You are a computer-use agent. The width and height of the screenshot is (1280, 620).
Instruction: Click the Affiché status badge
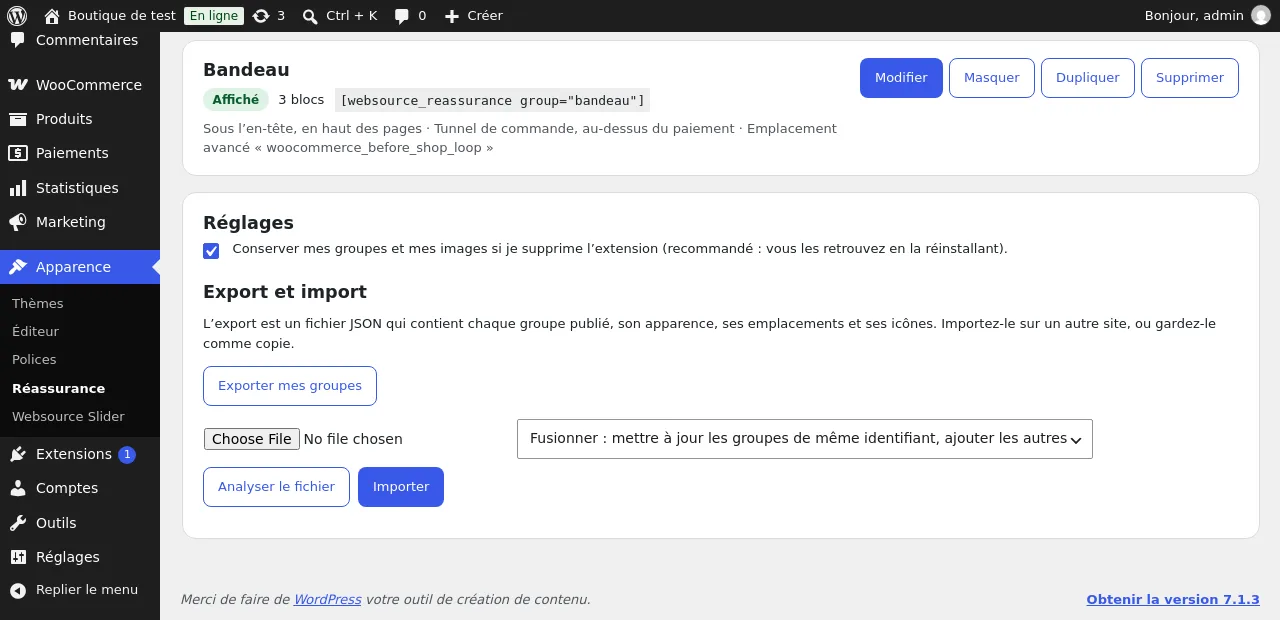click(x=236, y=100)
